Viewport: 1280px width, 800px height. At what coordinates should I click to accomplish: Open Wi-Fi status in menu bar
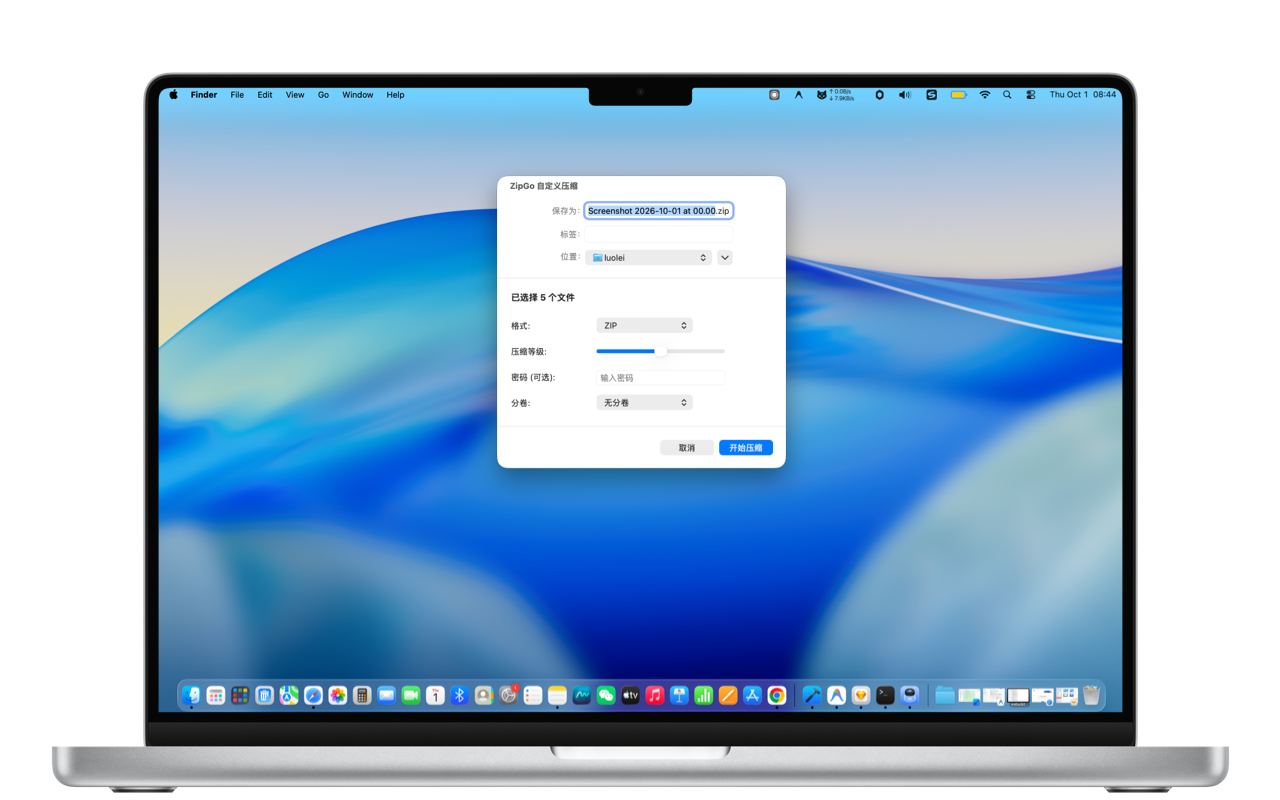tap(985, 95)
